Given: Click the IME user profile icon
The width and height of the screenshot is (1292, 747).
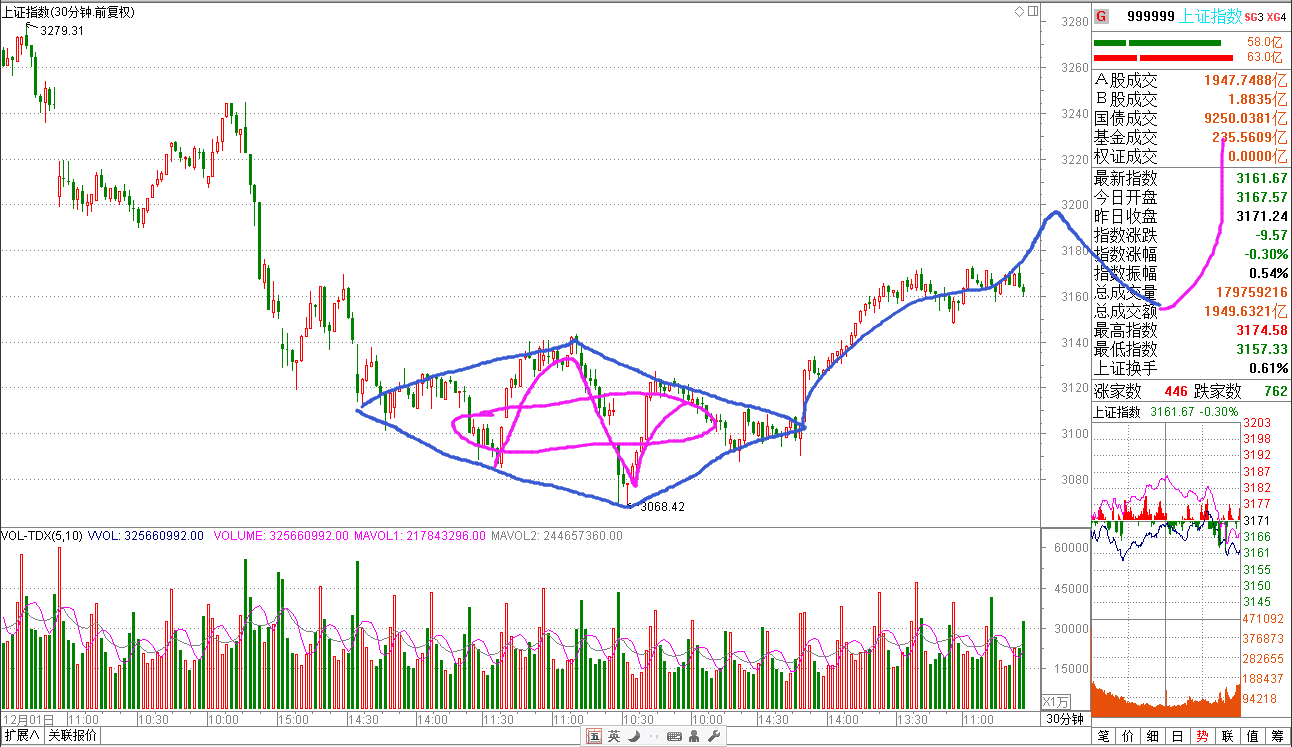Looking at the screenshot, I should click(693, 737).
